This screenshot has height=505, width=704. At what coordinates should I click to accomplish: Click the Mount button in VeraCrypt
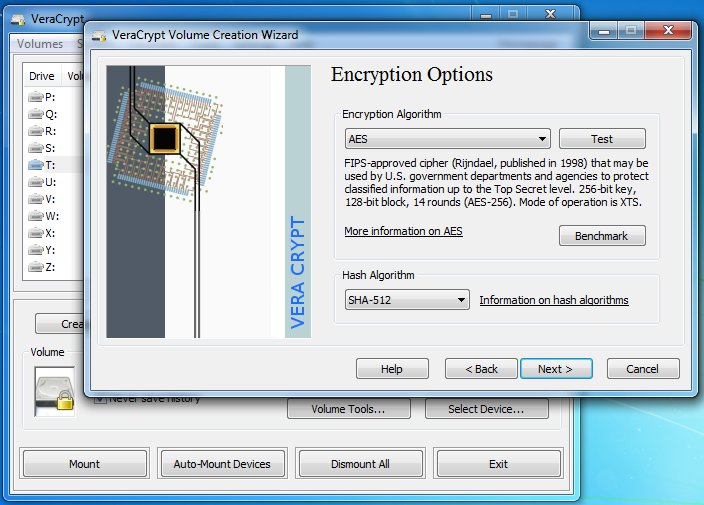85,464
